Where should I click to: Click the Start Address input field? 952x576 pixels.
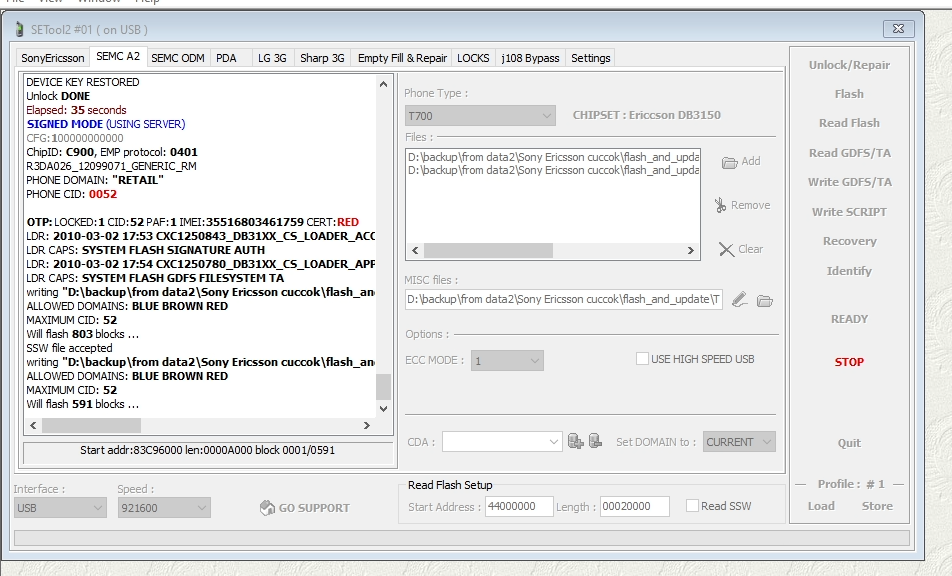click(519, 507)
